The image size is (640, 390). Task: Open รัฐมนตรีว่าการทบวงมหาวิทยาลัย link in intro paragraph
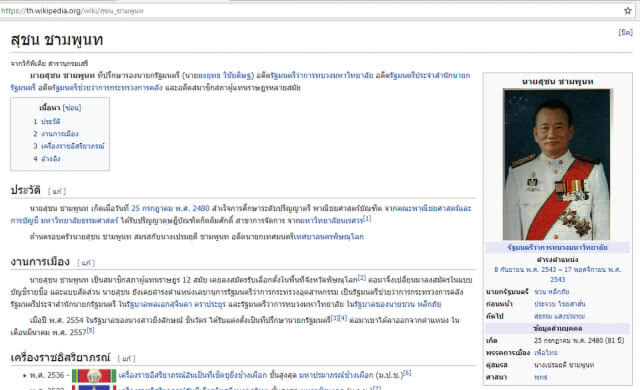(x=322, y=75)
